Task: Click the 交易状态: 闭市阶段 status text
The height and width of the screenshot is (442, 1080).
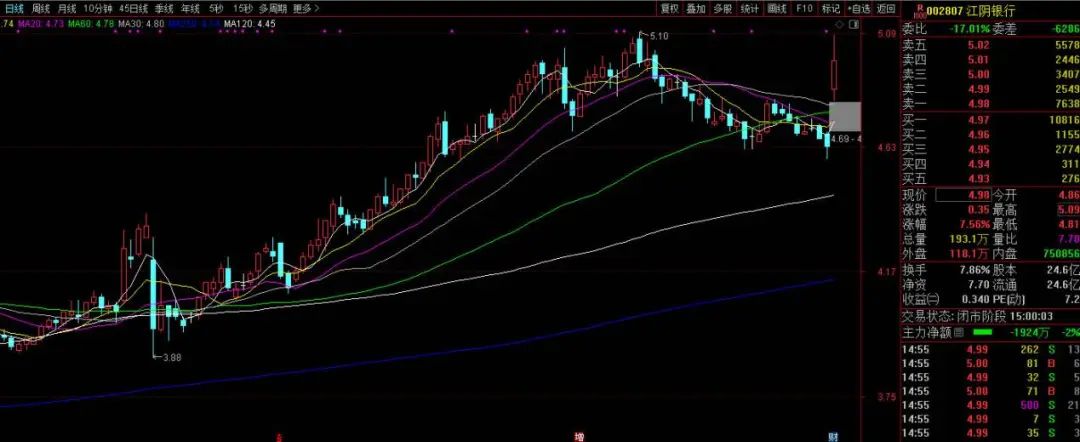Action: pyautogui.click(x=955, y=316)
